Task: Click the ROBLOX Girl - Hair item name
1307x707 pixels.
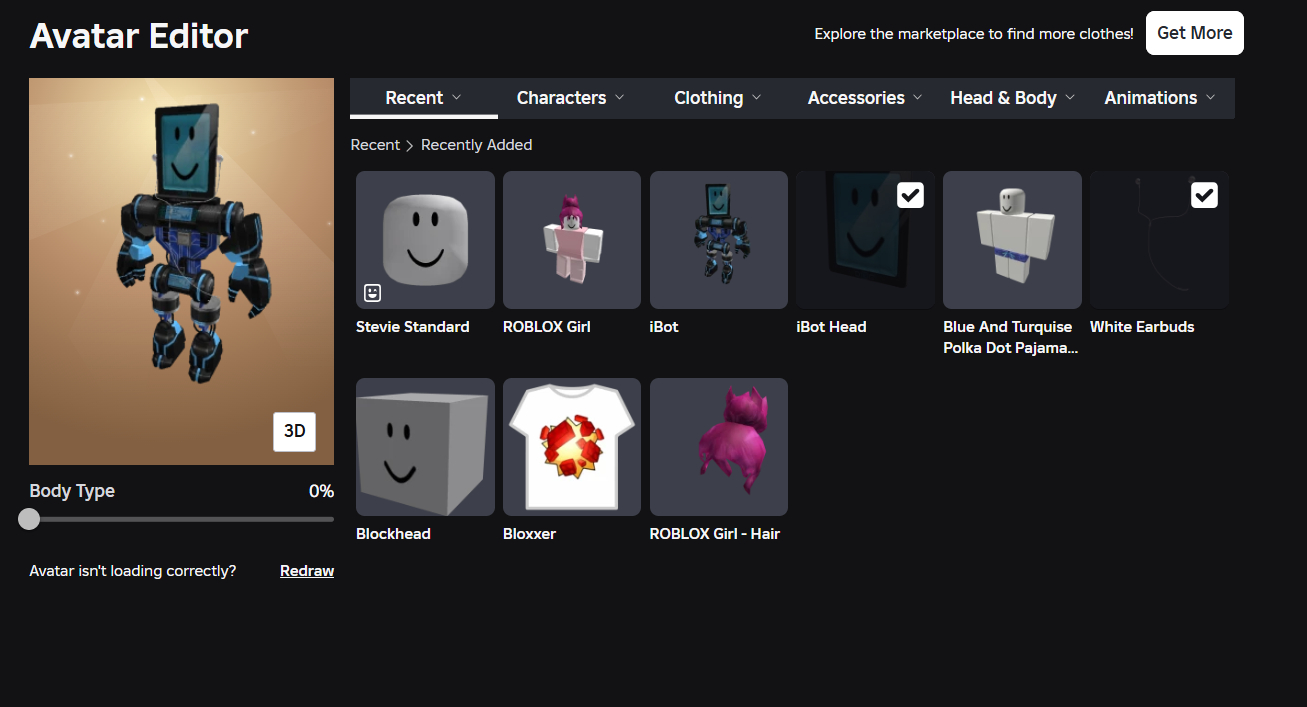Action: pyautogui.click(x=715, y=534)
